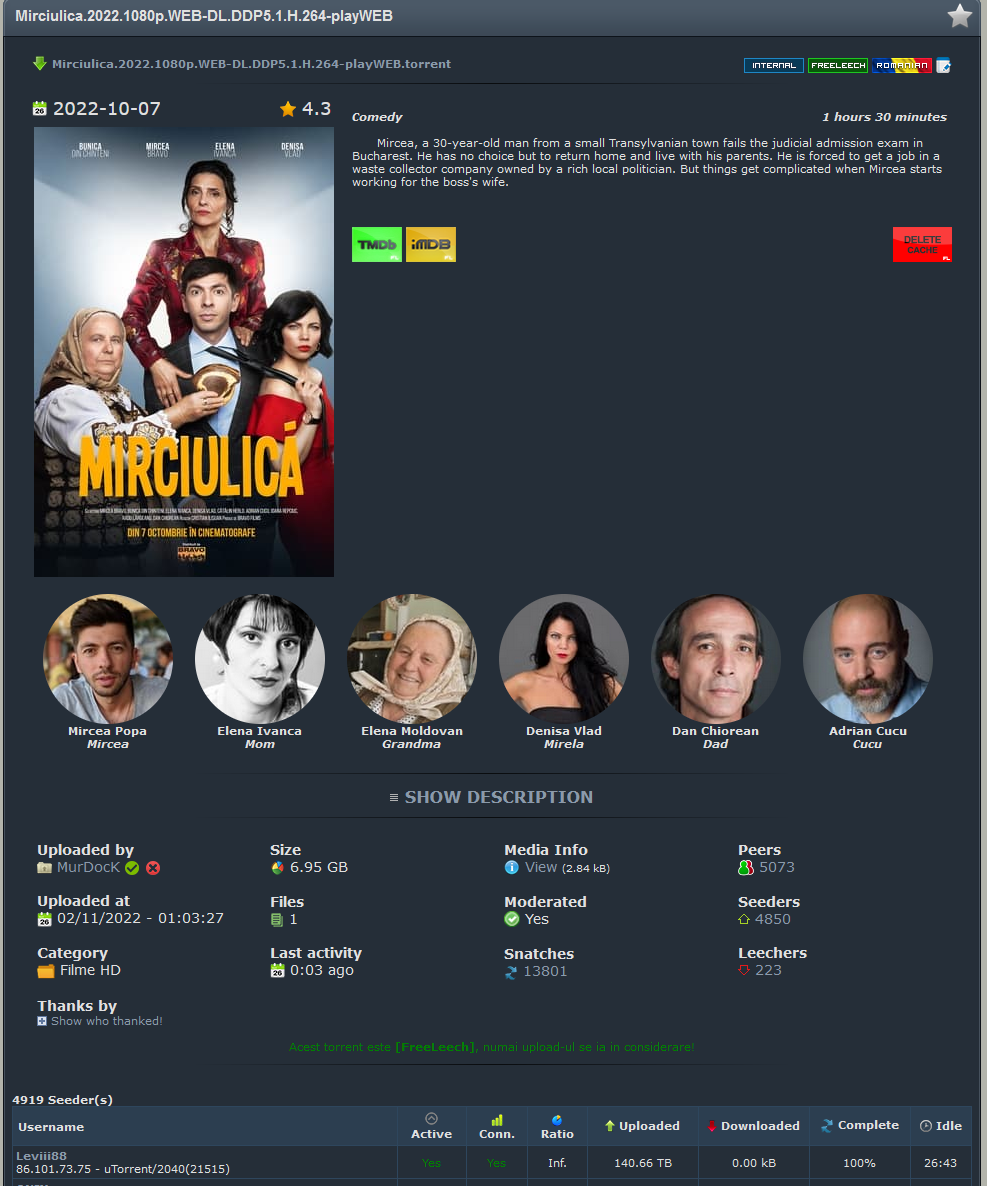The height and width of the screenshot is (1186, 987).
Task: Open Denisa Vlad cast photo
Action: (563, 659)
